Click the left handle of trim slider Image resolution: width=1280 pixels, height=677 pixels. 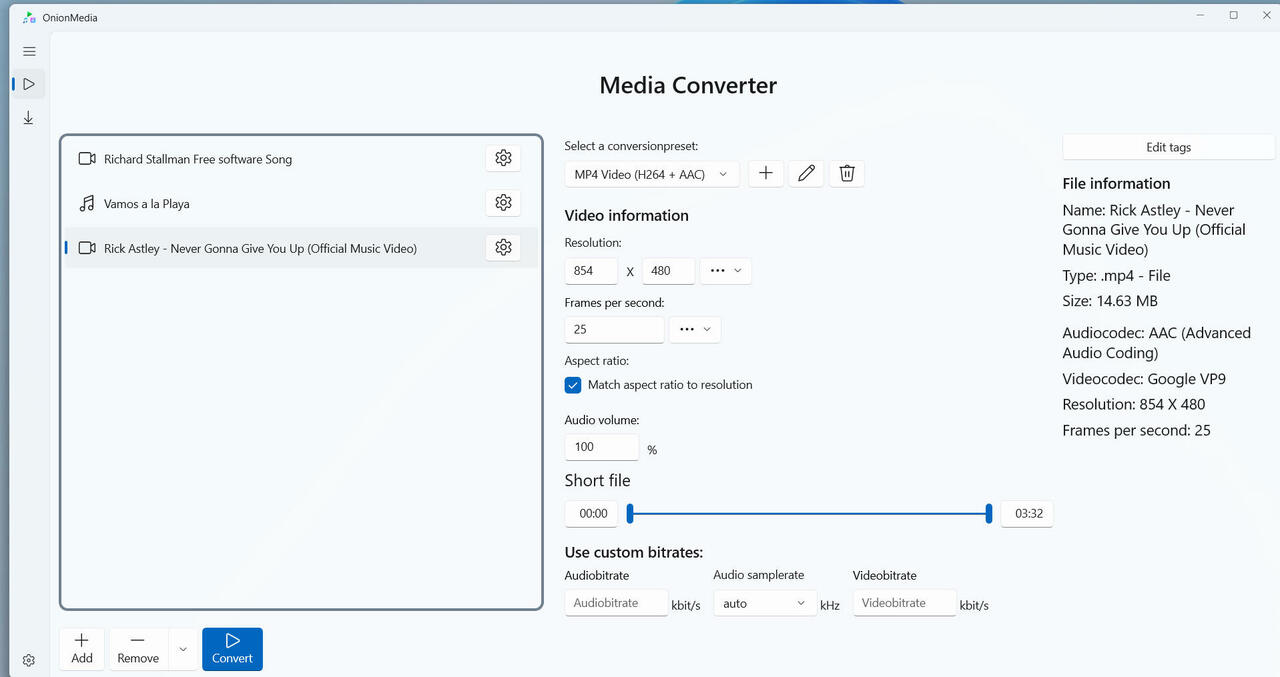tap(630, 514)
